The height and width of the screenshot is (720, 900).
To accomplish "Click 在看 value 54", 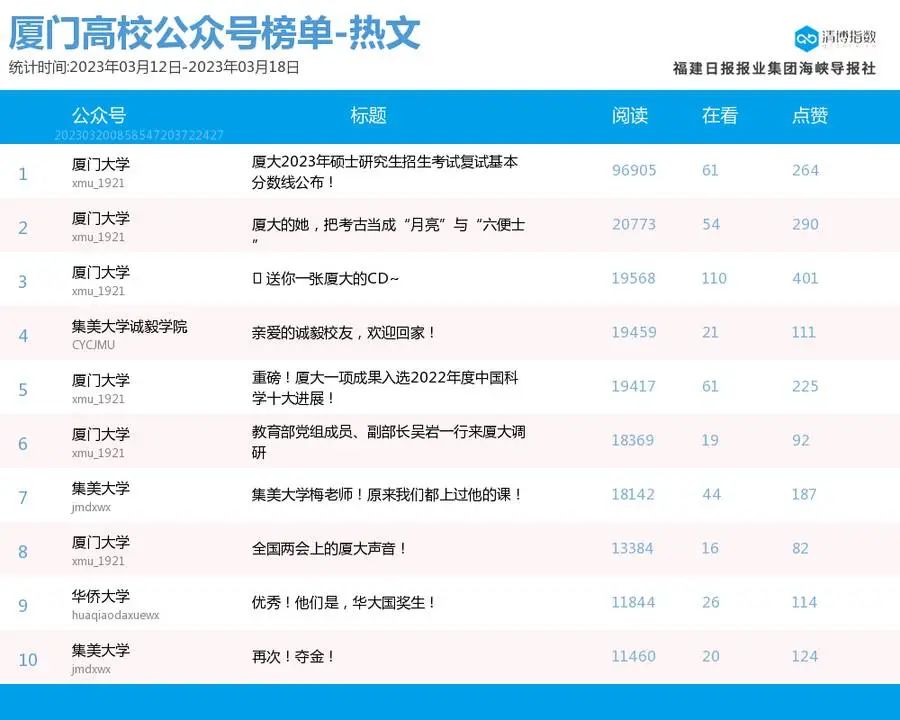I will click(x=711, y=224).
